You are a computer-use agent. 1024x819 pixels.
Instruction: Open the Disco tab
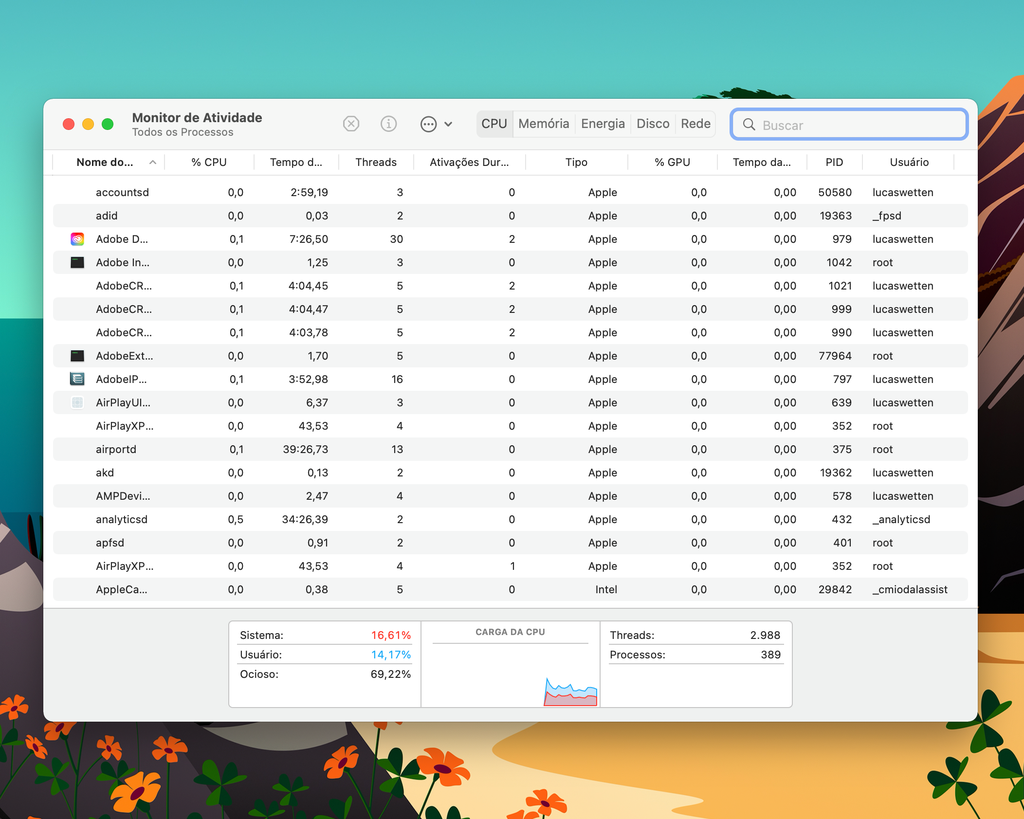pos(653,123)
